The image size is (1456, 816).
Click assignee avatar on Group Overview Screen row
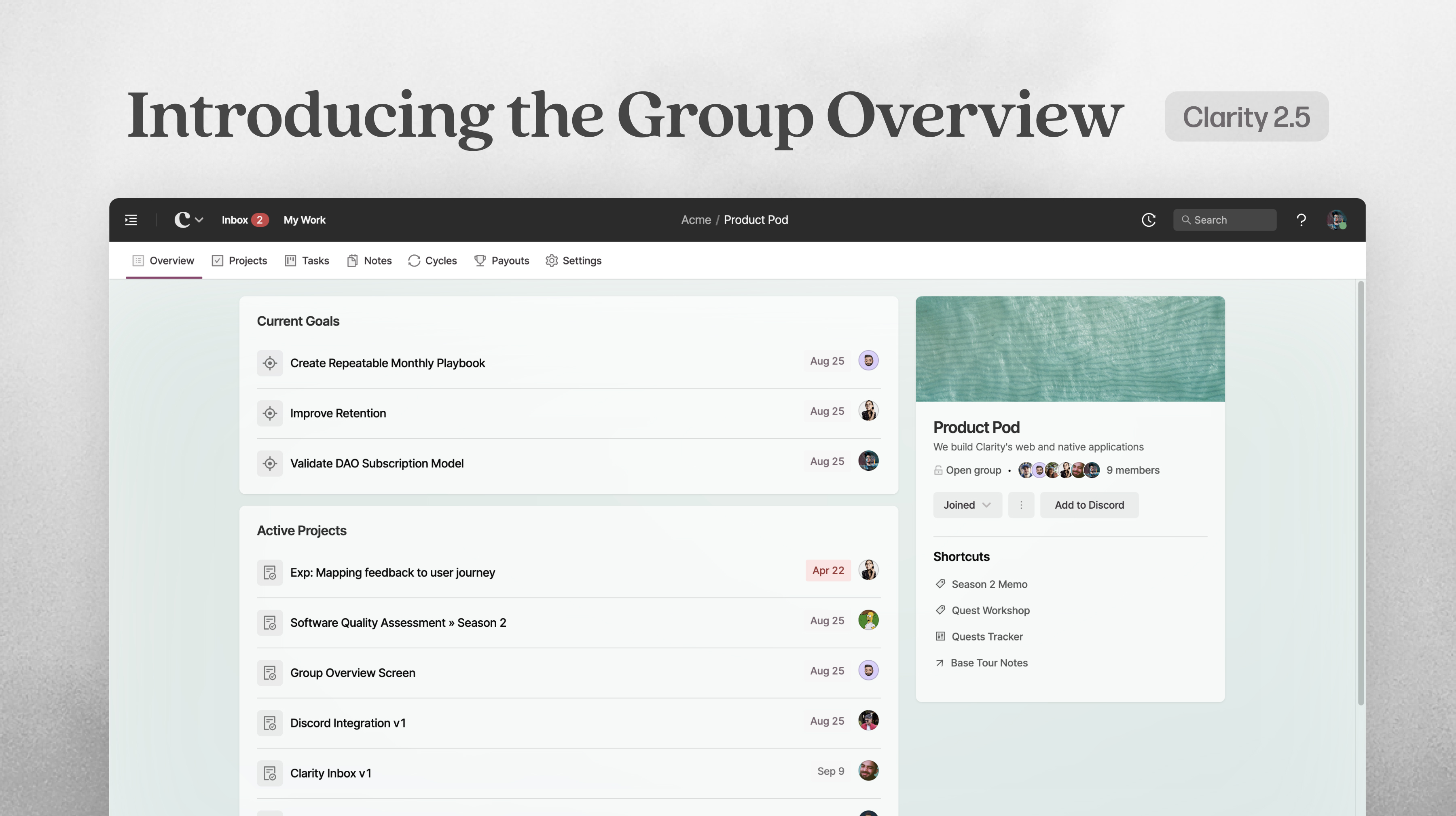[868, 670]
